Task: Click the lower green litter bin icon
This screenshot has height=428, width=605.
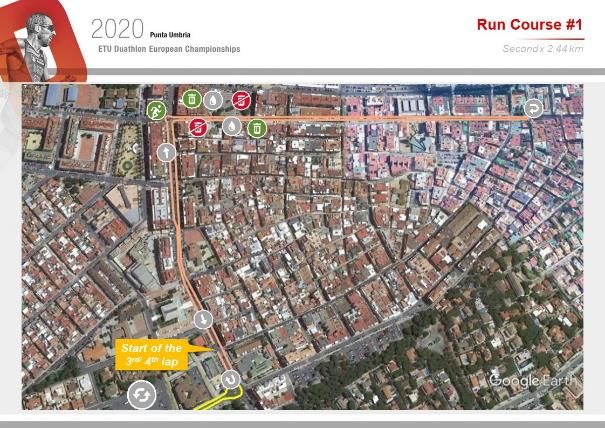Action: pos(257,126)
